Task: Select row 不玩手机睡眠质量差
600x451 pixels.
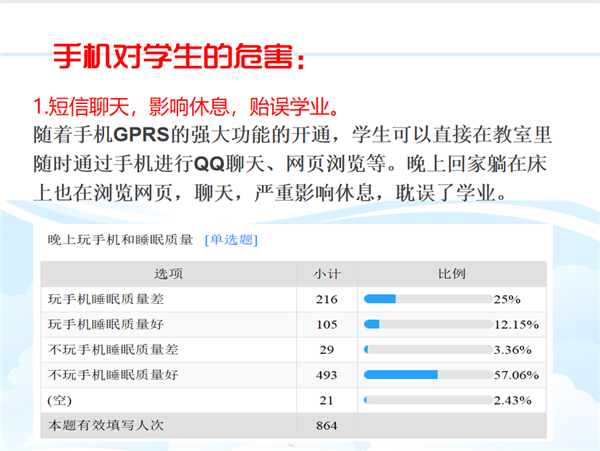Action: 293,350
